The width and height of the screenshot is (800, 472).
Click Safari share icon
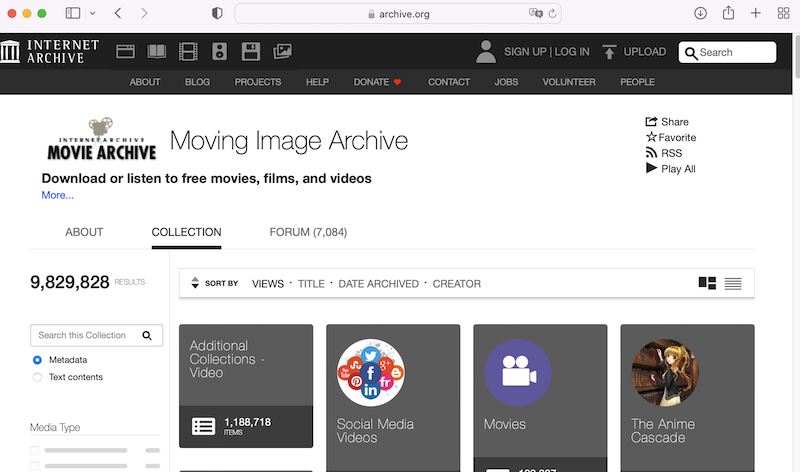click(729, 13)
